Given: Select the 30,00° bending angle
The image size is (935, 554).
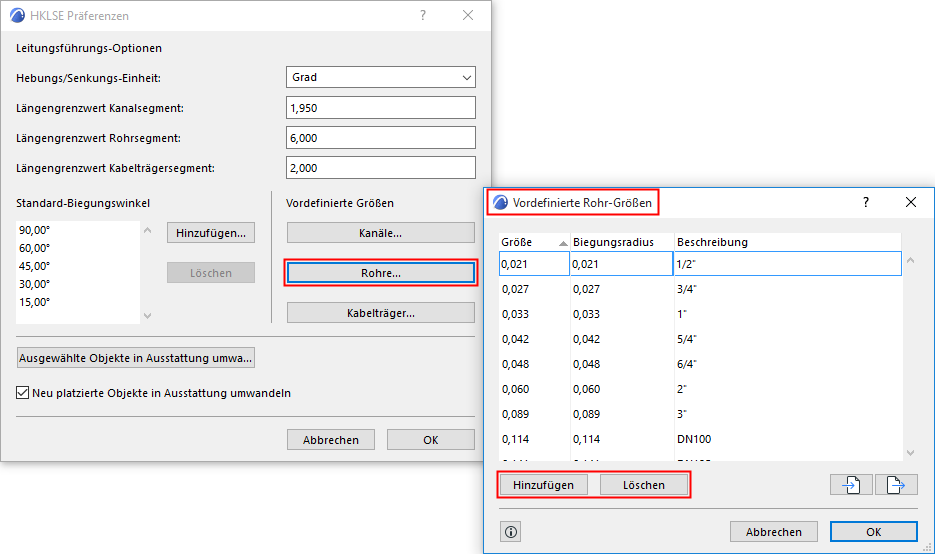Looking at the screenshot, I should [35, 284].
